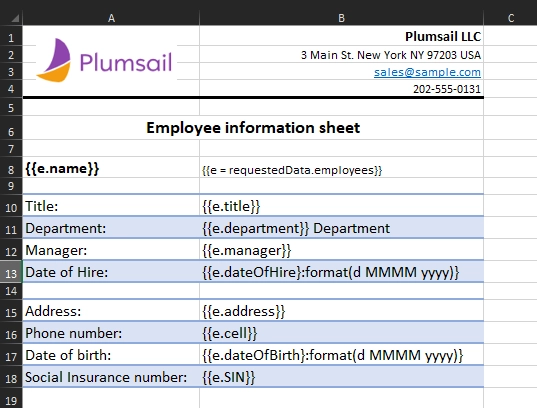Click the {{e.name}} cell
The image size is (537, 408).
coord(111,168)
